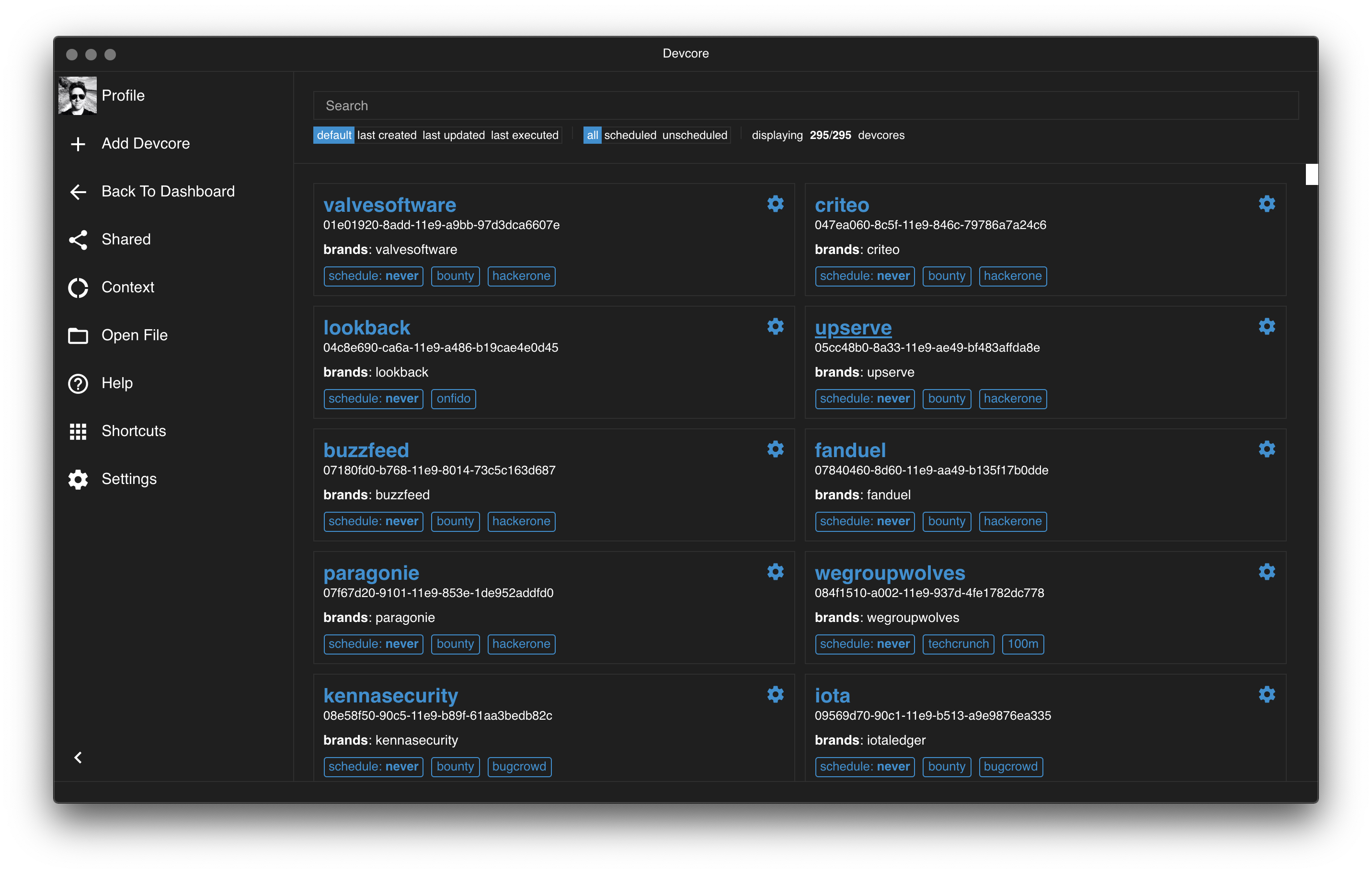This screenshot has width=1372, height=874.
Task: Select the default sort option
Action: click(x=334, y=135)
